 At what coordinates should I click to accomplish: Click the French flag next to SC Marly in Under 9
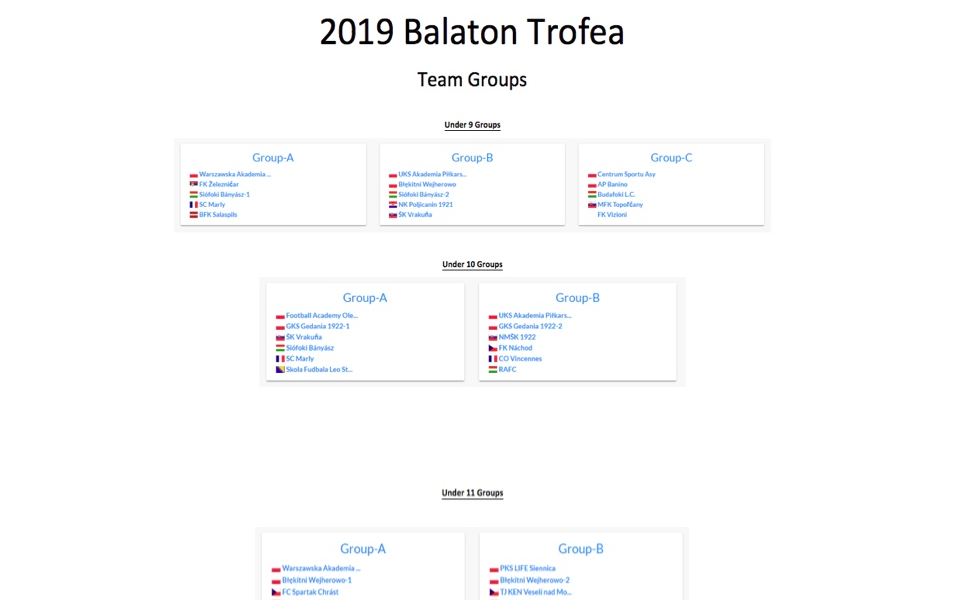(193, 205)
